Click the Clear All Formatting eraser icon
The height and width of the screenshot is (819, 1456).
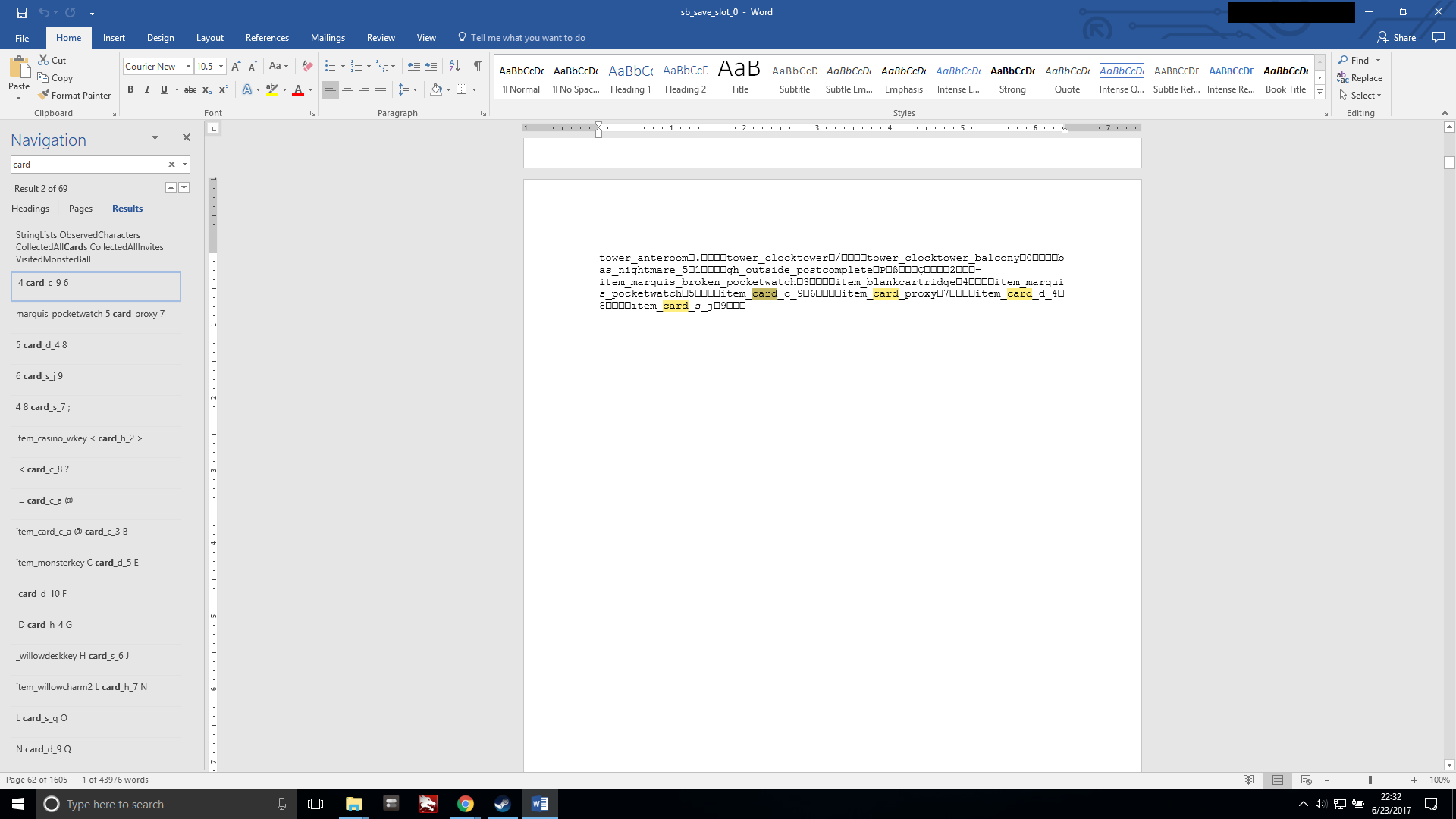tap(307, 66)
